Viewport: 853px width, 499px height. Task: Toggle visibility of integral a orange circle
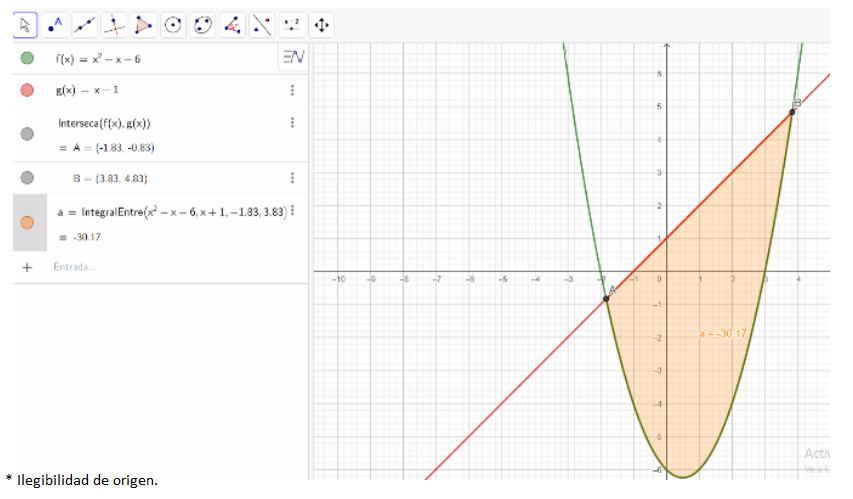point(27,222)
